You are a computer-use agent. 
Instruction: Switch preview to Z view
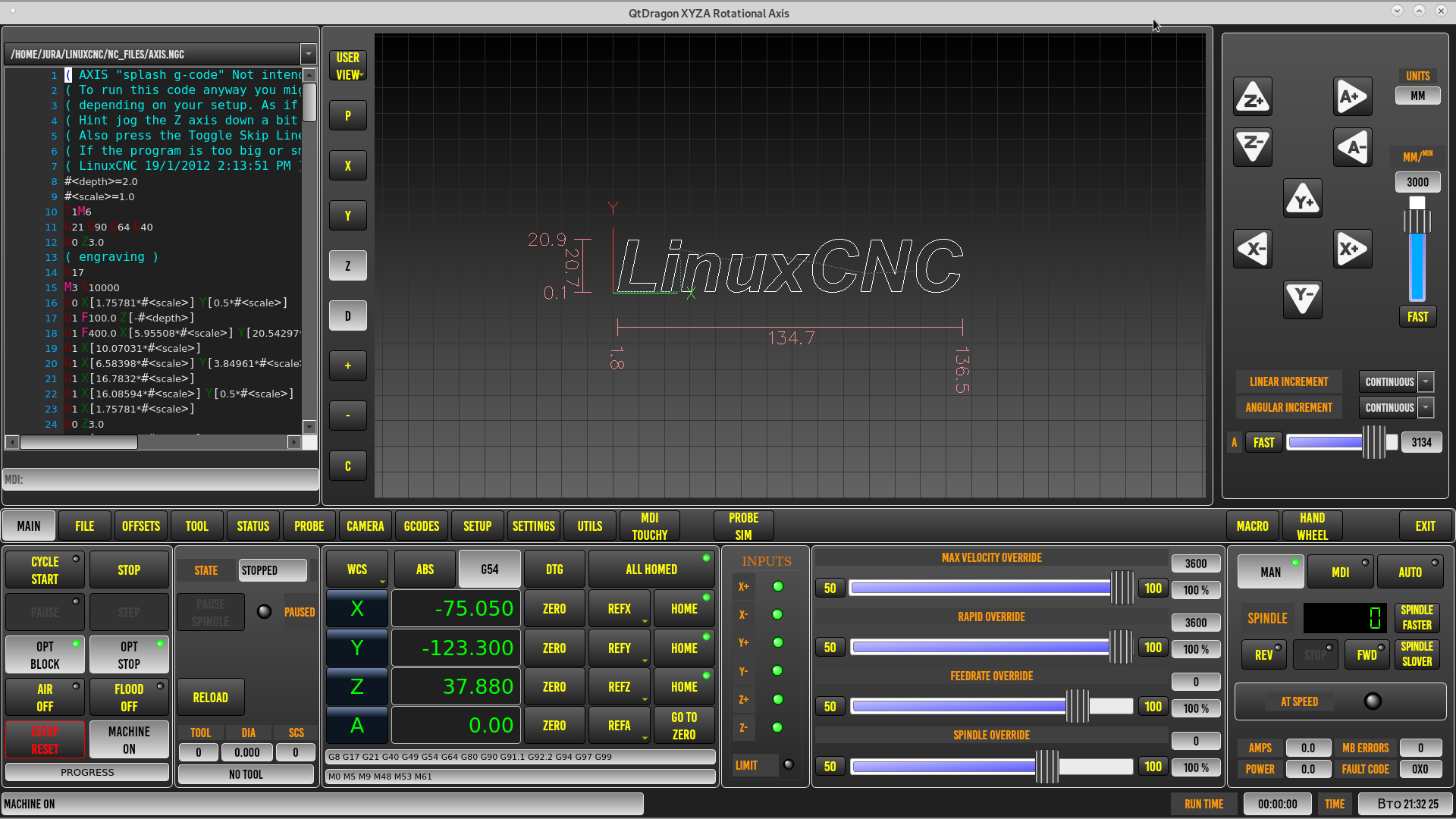pos(348,266)
